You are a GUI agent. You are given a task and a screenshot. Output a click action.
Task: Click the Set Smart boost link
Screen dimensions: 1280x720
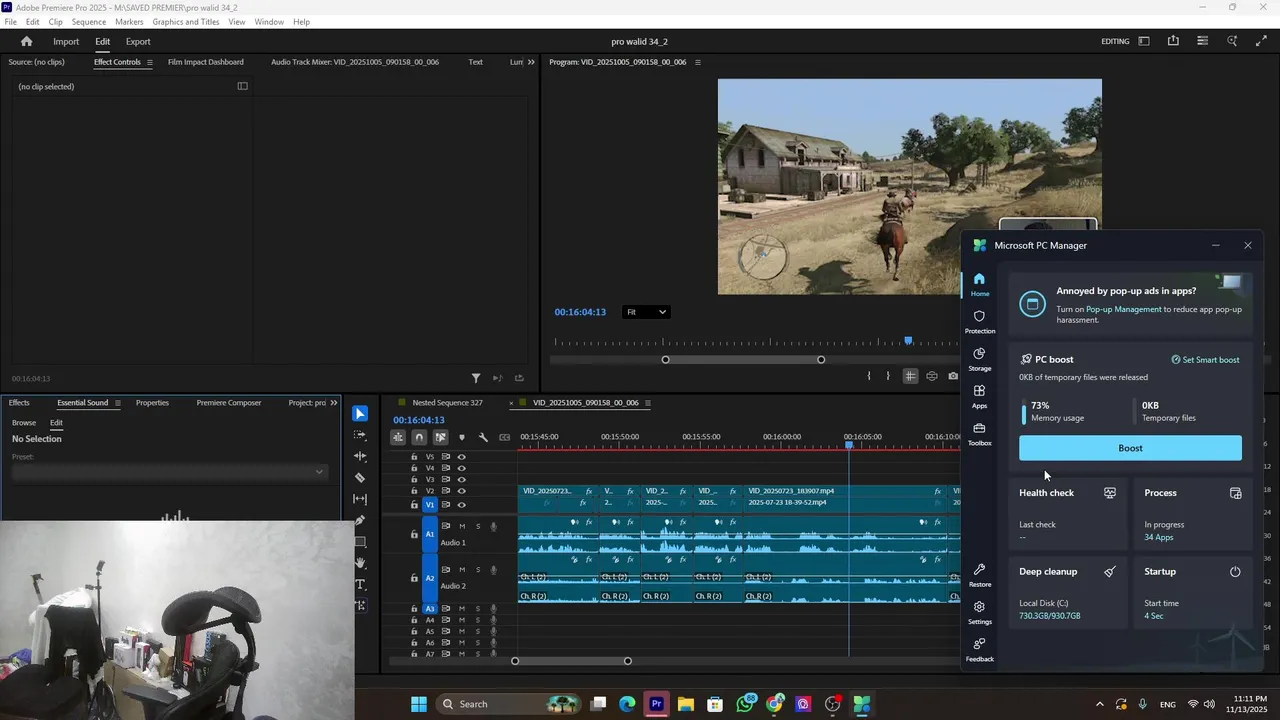click(1205, 360)
